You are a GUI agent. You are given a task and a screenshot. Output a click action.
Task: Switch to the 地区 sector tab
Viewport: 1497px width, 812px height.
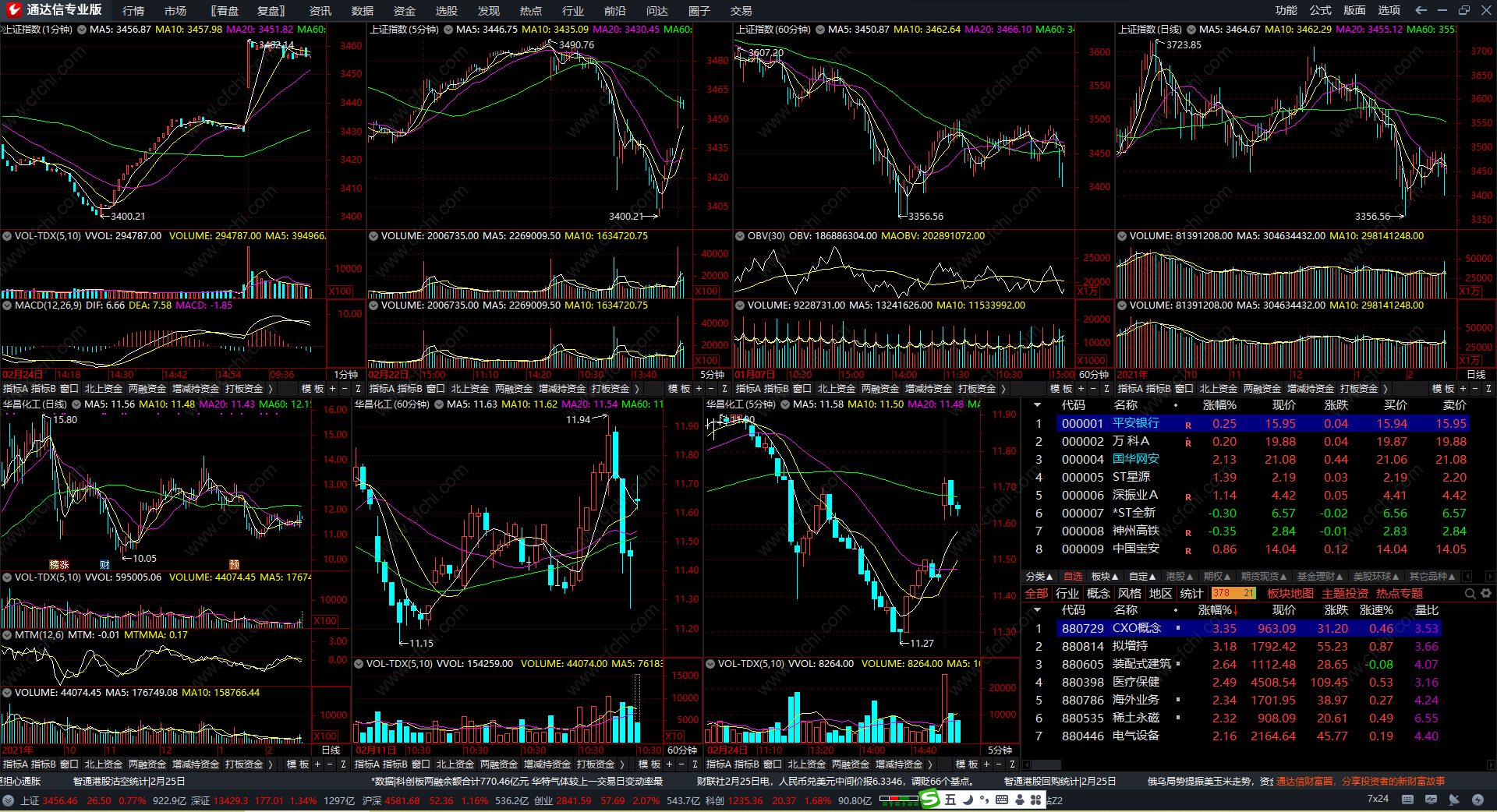coord(1161,594)
